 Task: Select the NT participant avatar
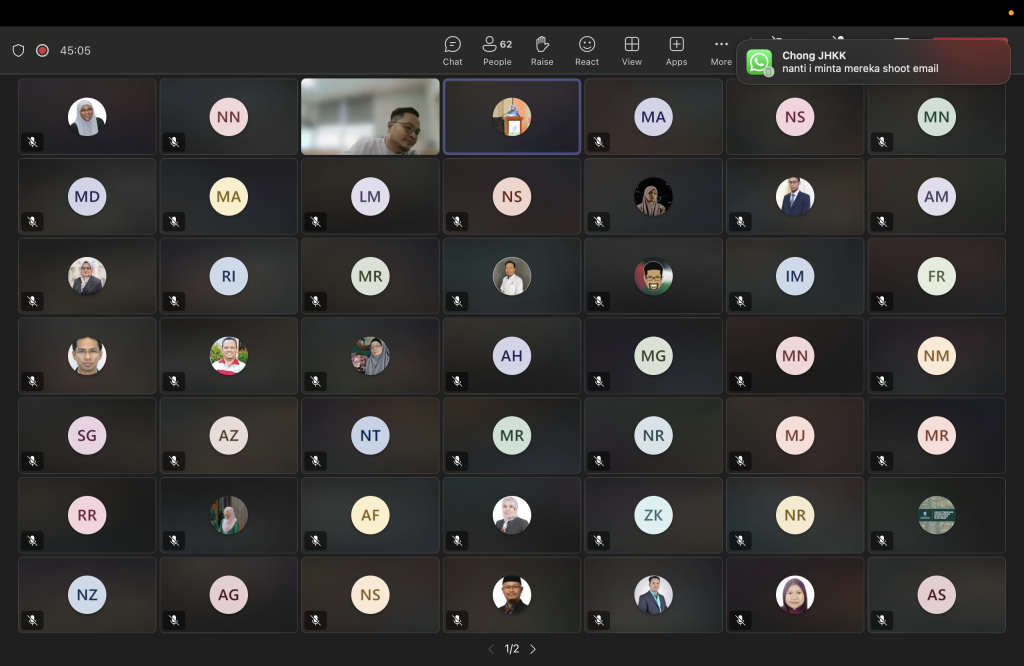click(370, 436)
